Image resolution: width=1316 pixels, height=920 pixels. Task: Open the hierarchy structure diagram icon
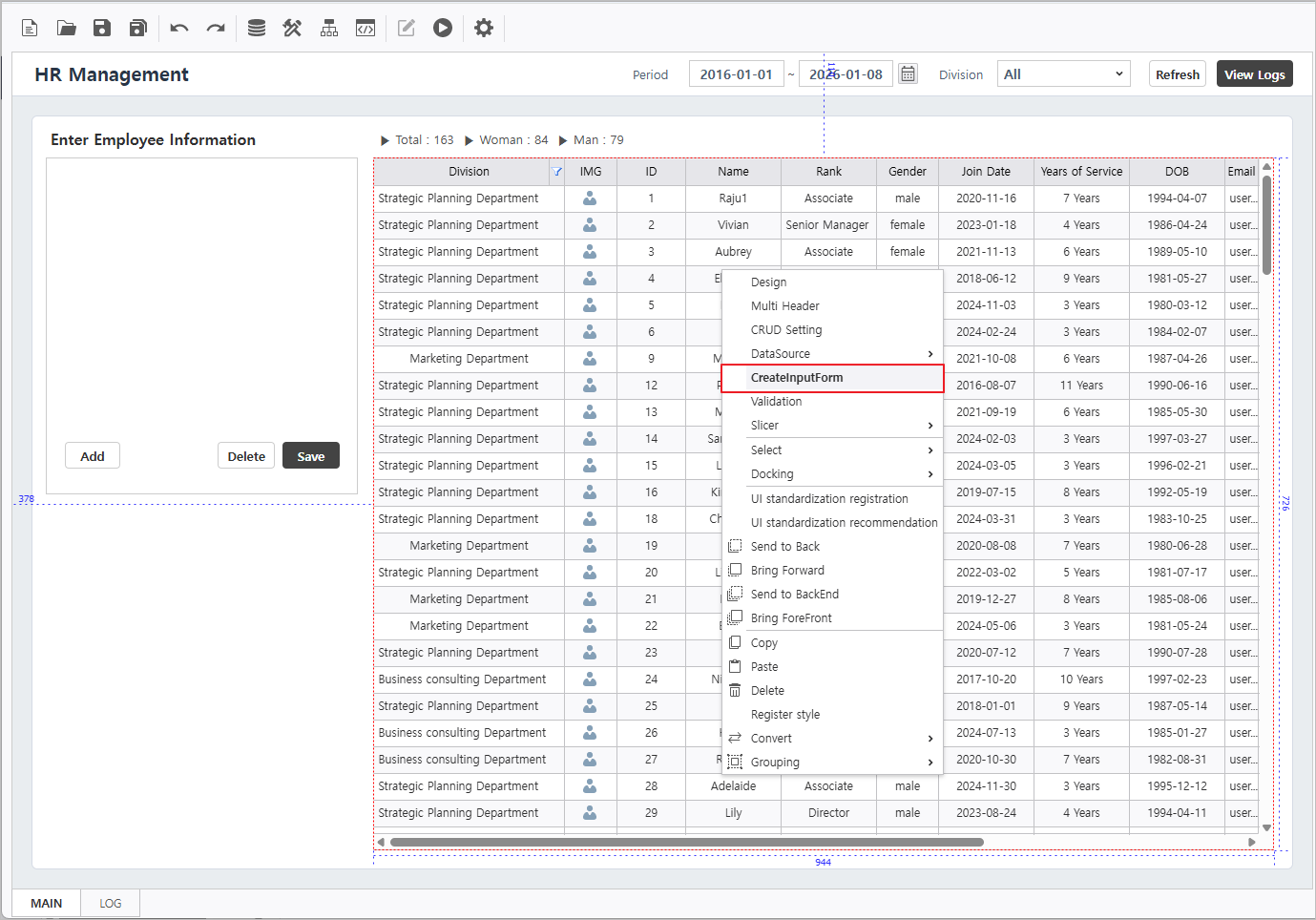[x=329, y=28]
